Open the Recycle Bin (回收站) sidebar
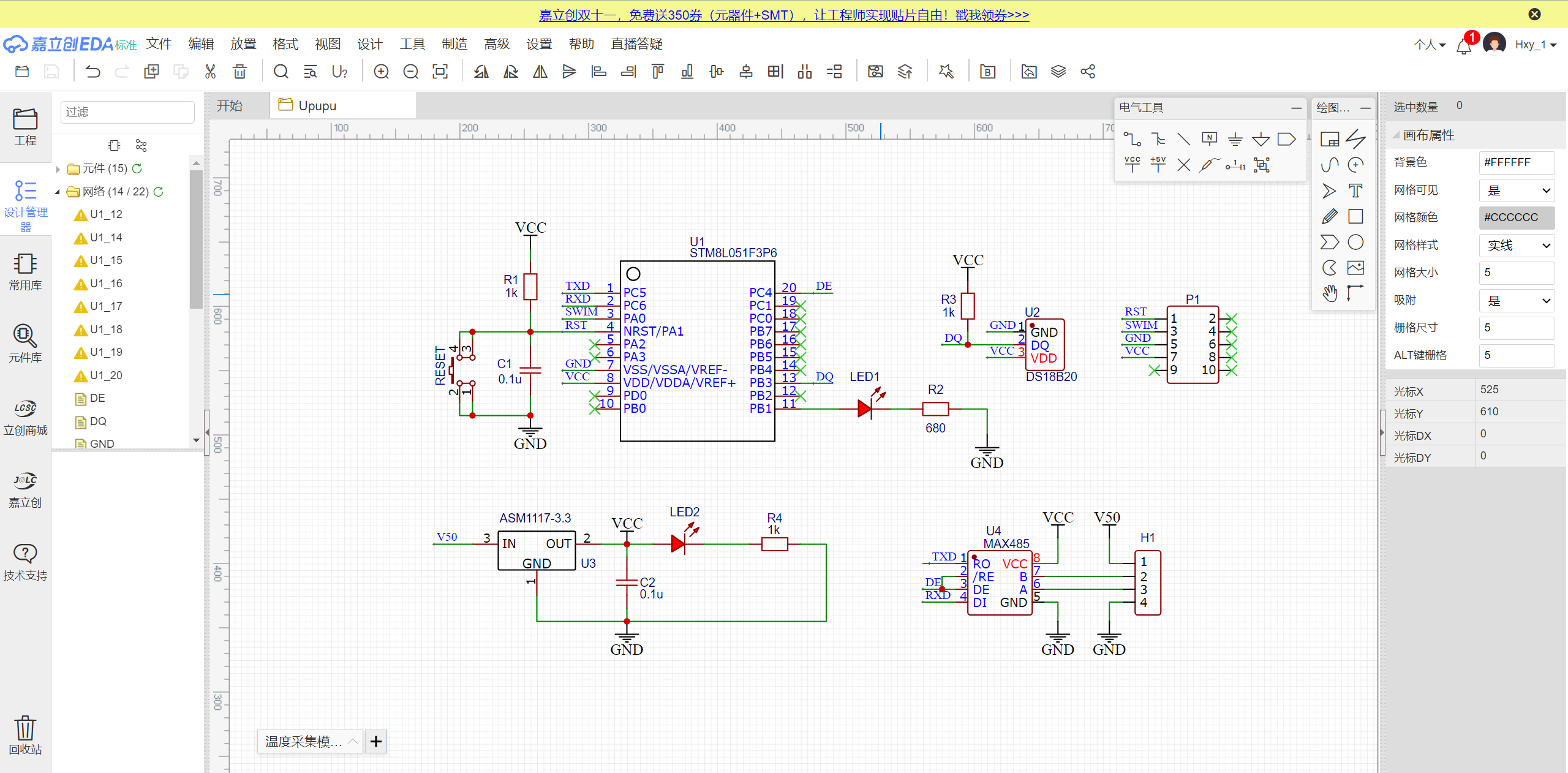The width and height of the screenshot is (1568, 773). tap(25, 734)
